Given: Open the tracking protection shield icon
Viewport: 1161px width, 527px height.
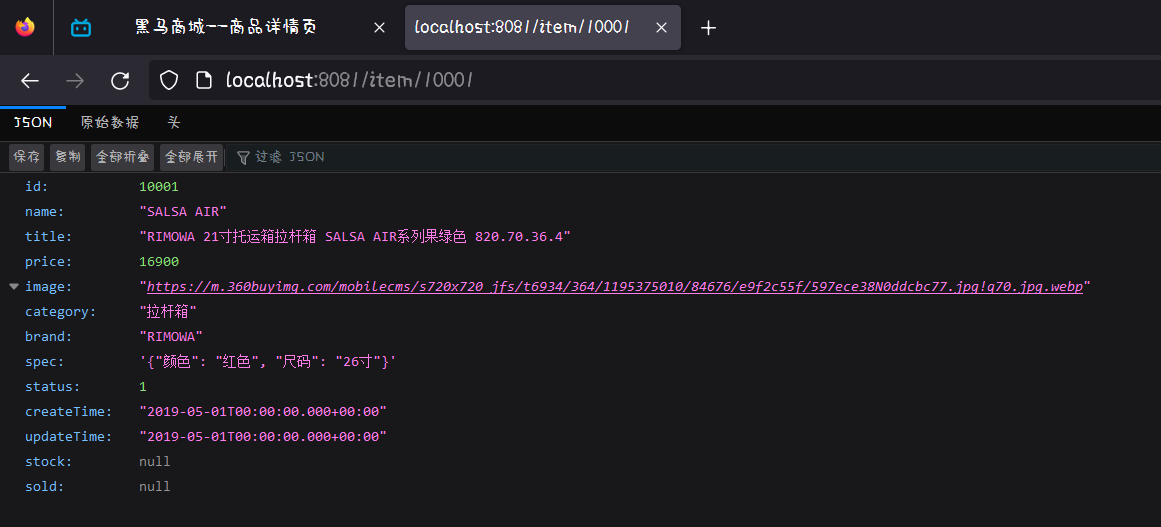Looking at the screenshot, I should coord(170,81).
